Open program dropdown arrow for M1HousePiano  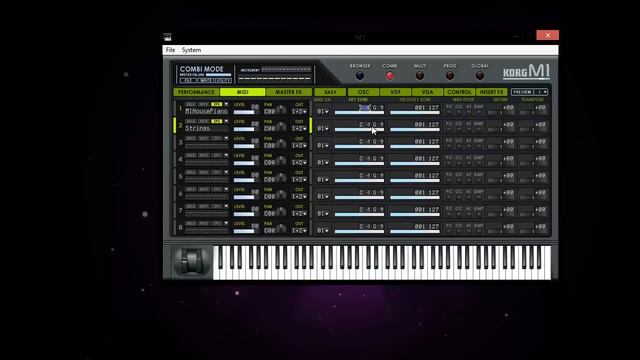[x=226, y=104]
